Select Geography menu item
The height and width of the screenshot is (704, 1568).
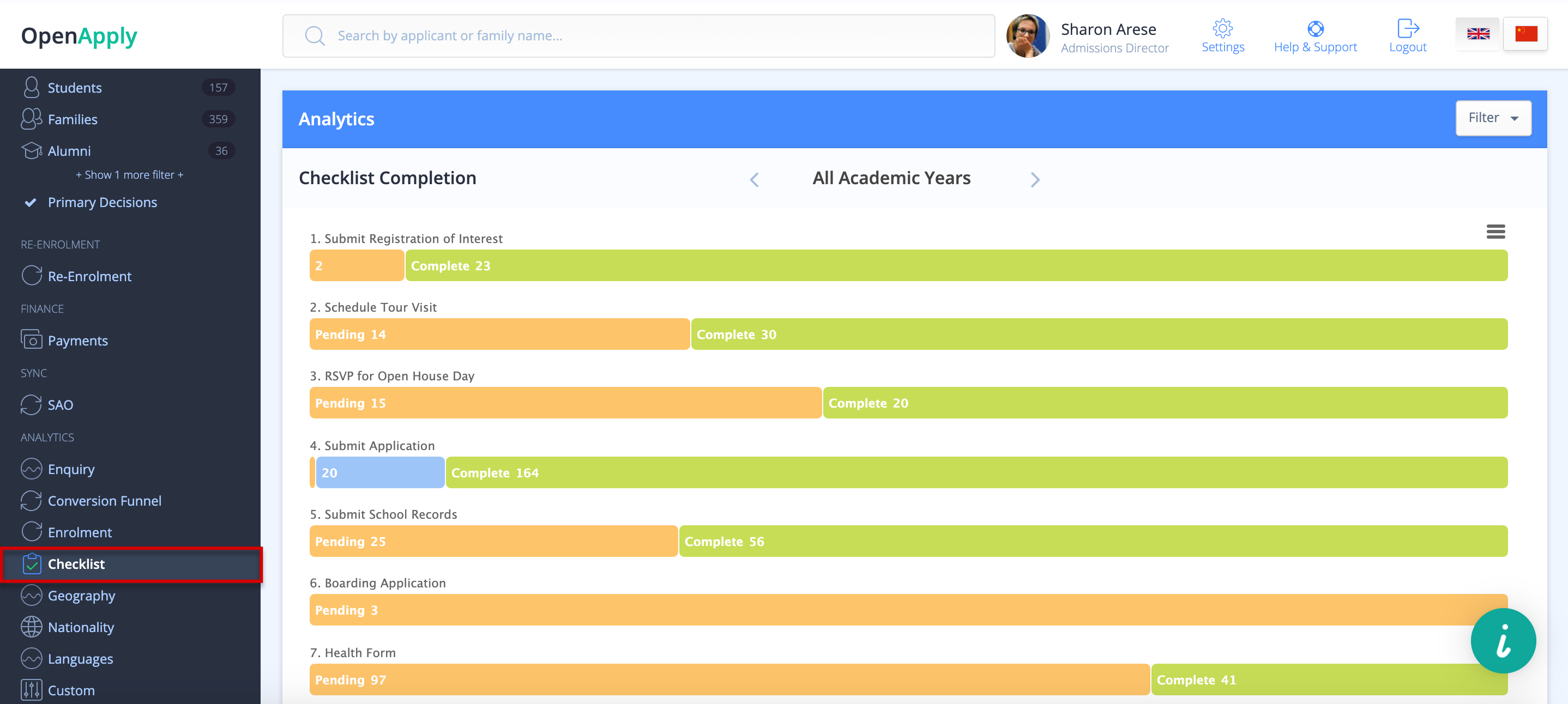coord(82,596)
